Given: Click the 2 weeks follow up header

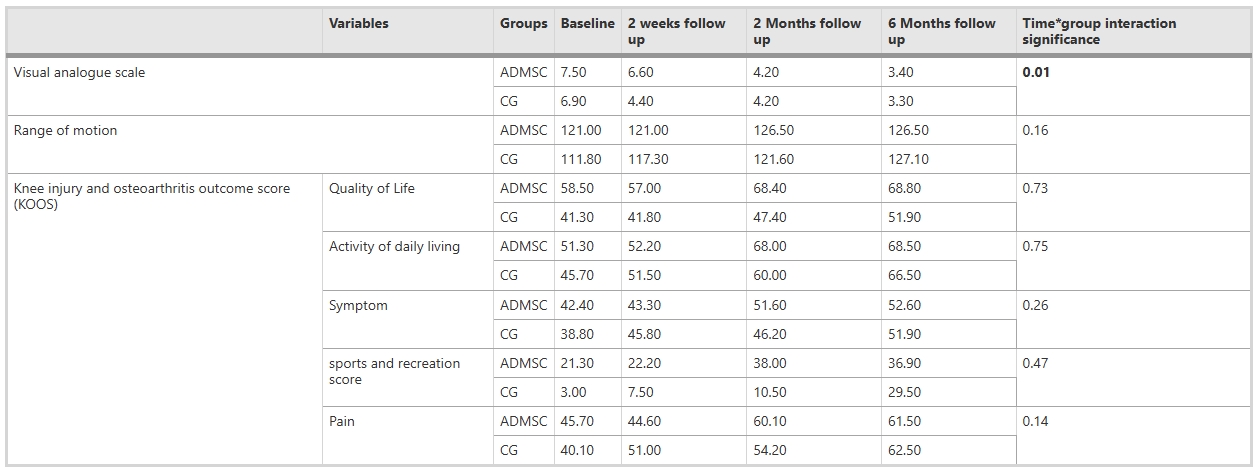Looking at the screenshot, I should coord(676,31).
